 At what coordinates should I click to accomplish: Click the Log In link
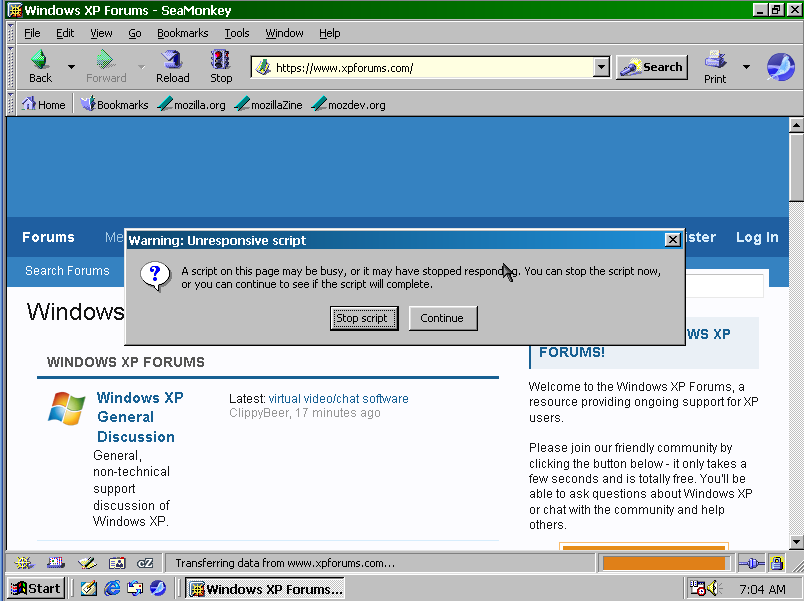(x=757, y=237)
